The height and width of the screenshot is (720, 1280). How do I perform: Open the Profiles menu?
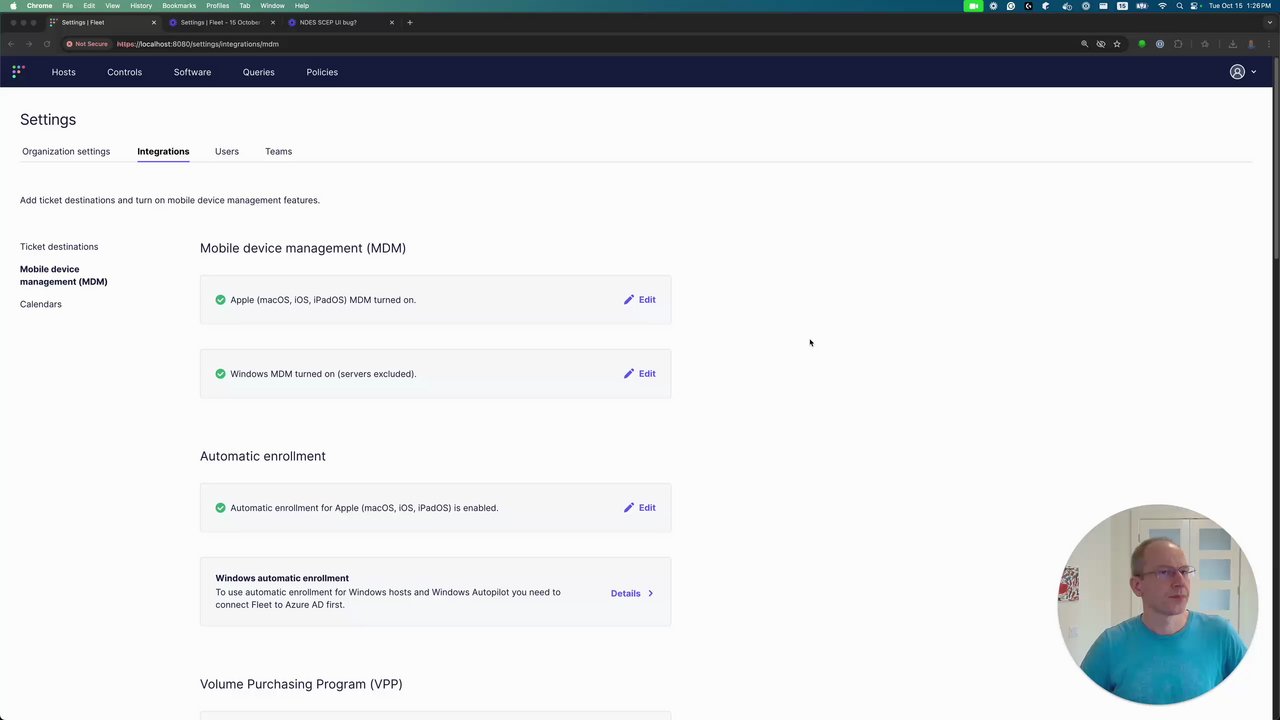[x=218, y=6]
